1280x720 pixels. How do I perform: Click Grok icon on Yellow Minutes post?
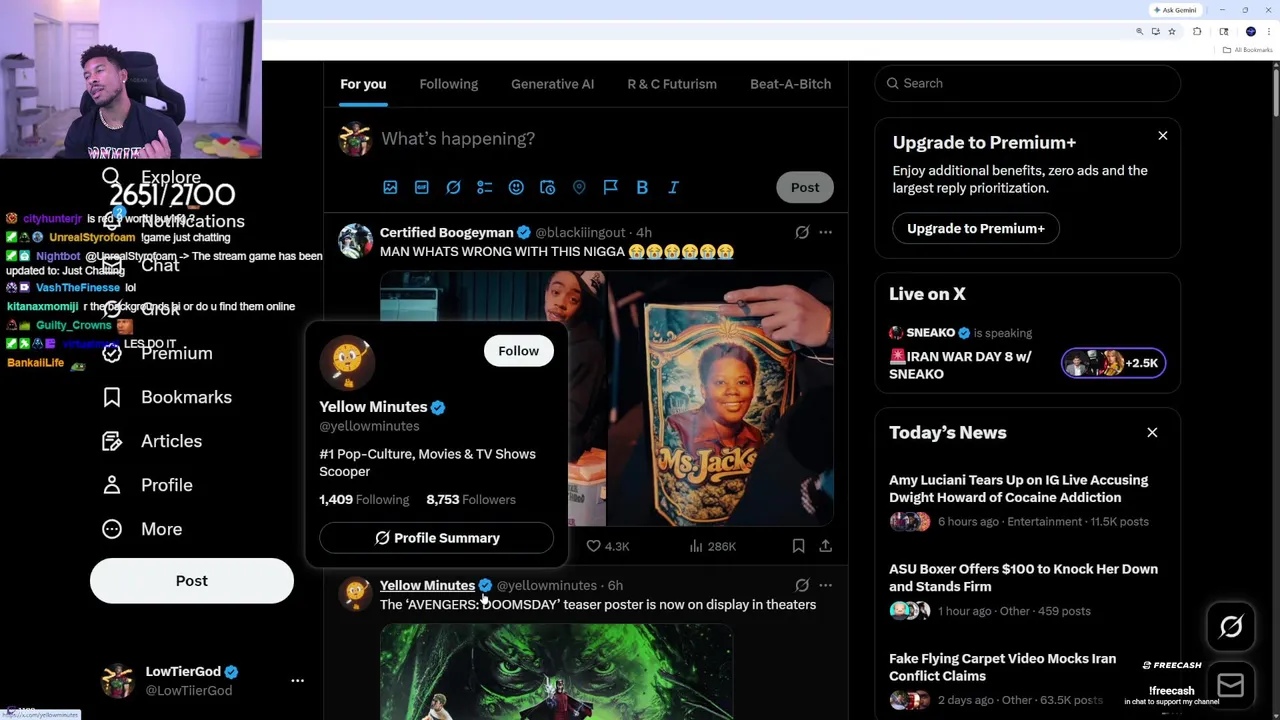(x=802, y=585)
